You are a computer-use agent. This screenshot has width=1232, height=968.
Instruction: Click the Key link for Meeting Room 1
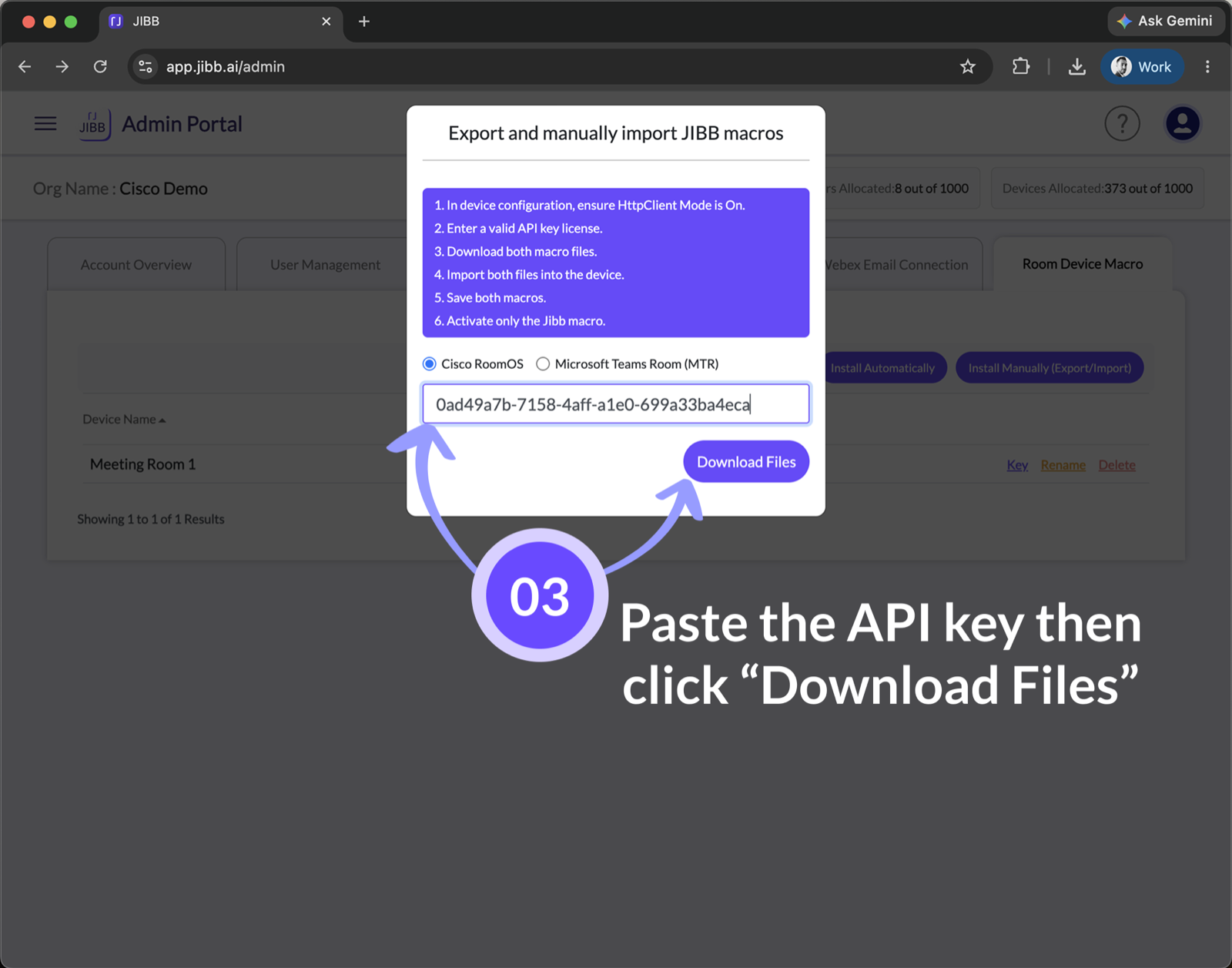(x=1017, y=464)
